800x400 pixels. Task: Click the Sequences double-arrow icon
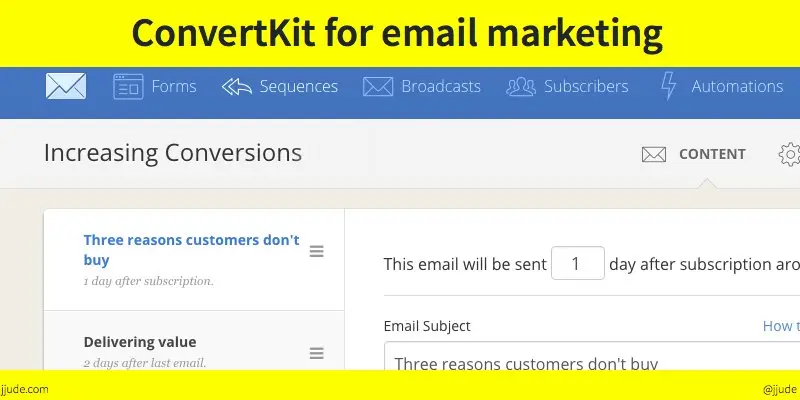pyautogui.click(x=237, y=87)
